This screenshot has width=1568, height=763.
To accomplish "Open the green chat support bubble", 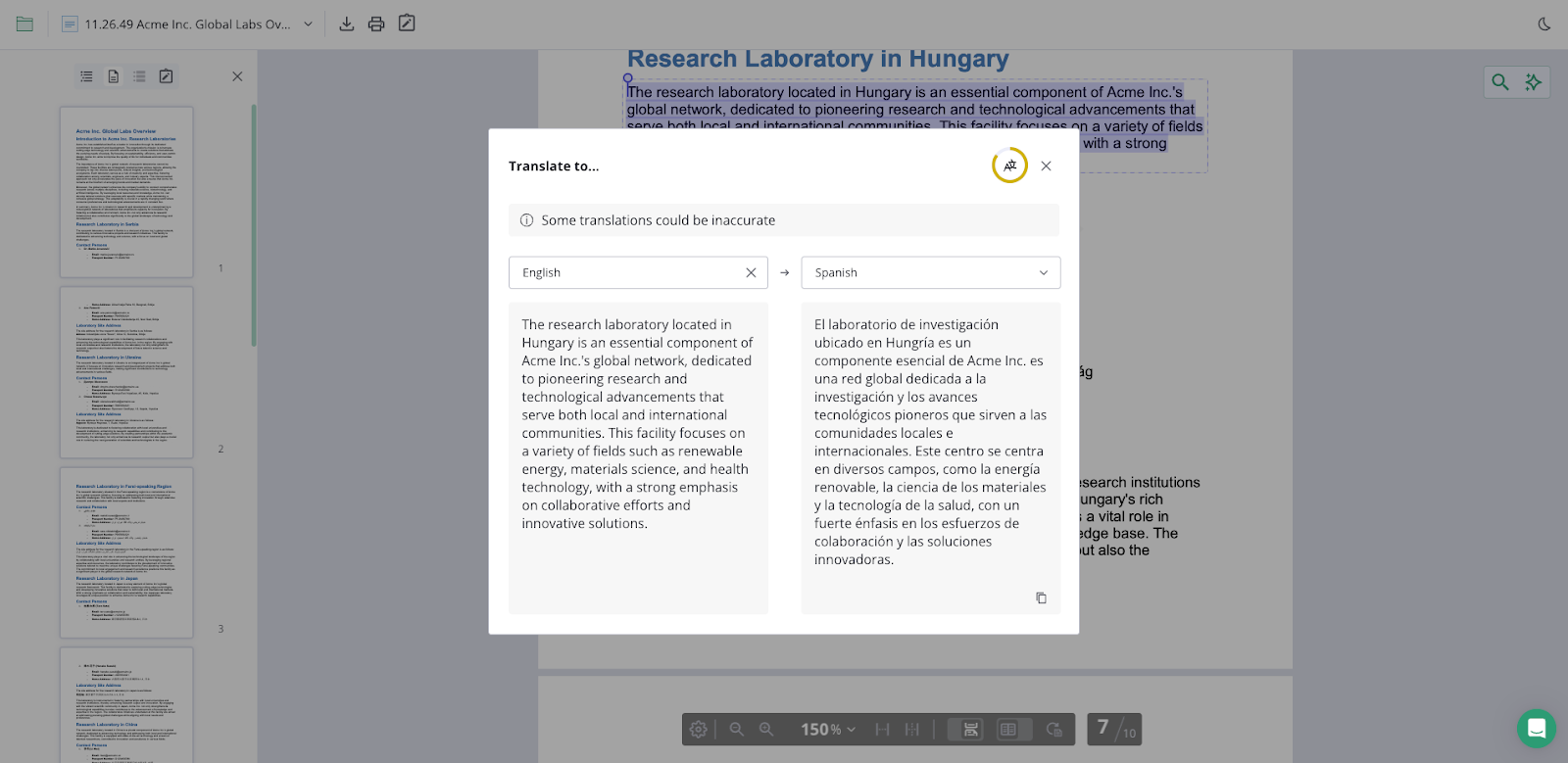I will point(1537,729).
